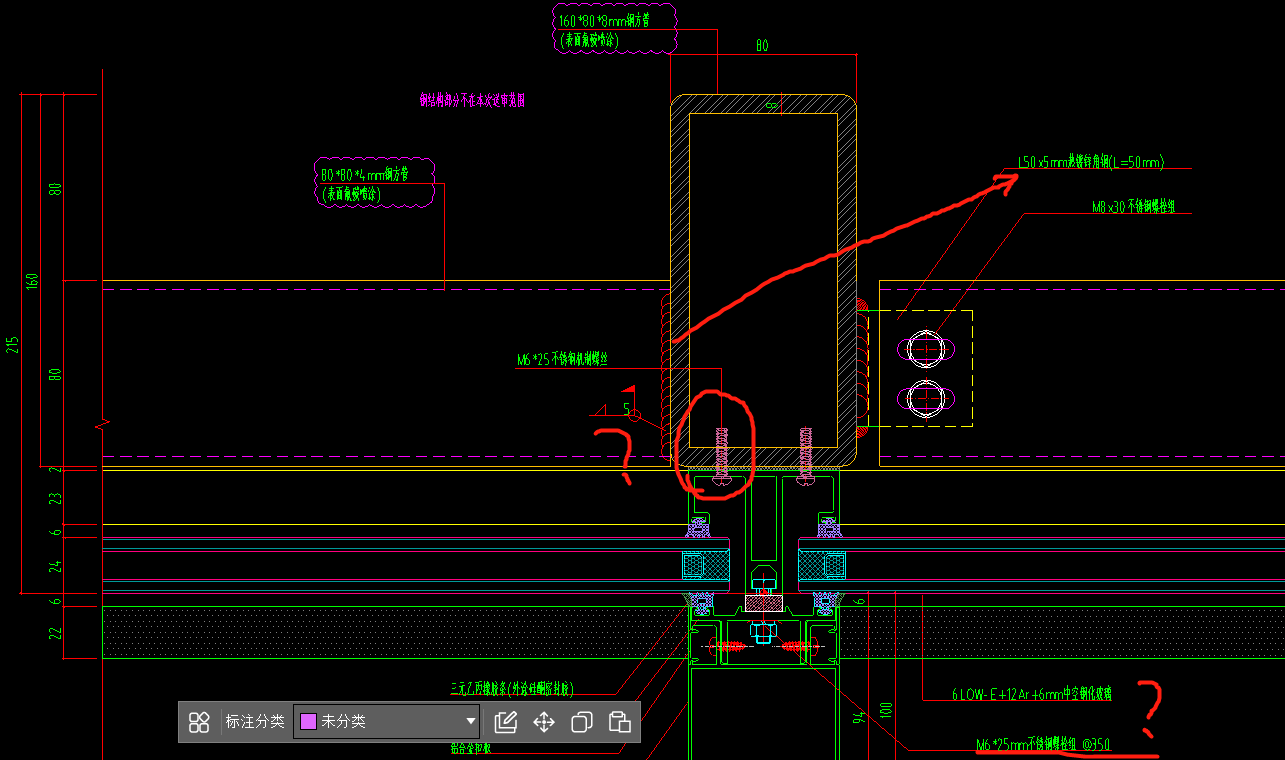Click the weld symbol value 5
Screen dimensions: 1285x760
click(627, 409)
